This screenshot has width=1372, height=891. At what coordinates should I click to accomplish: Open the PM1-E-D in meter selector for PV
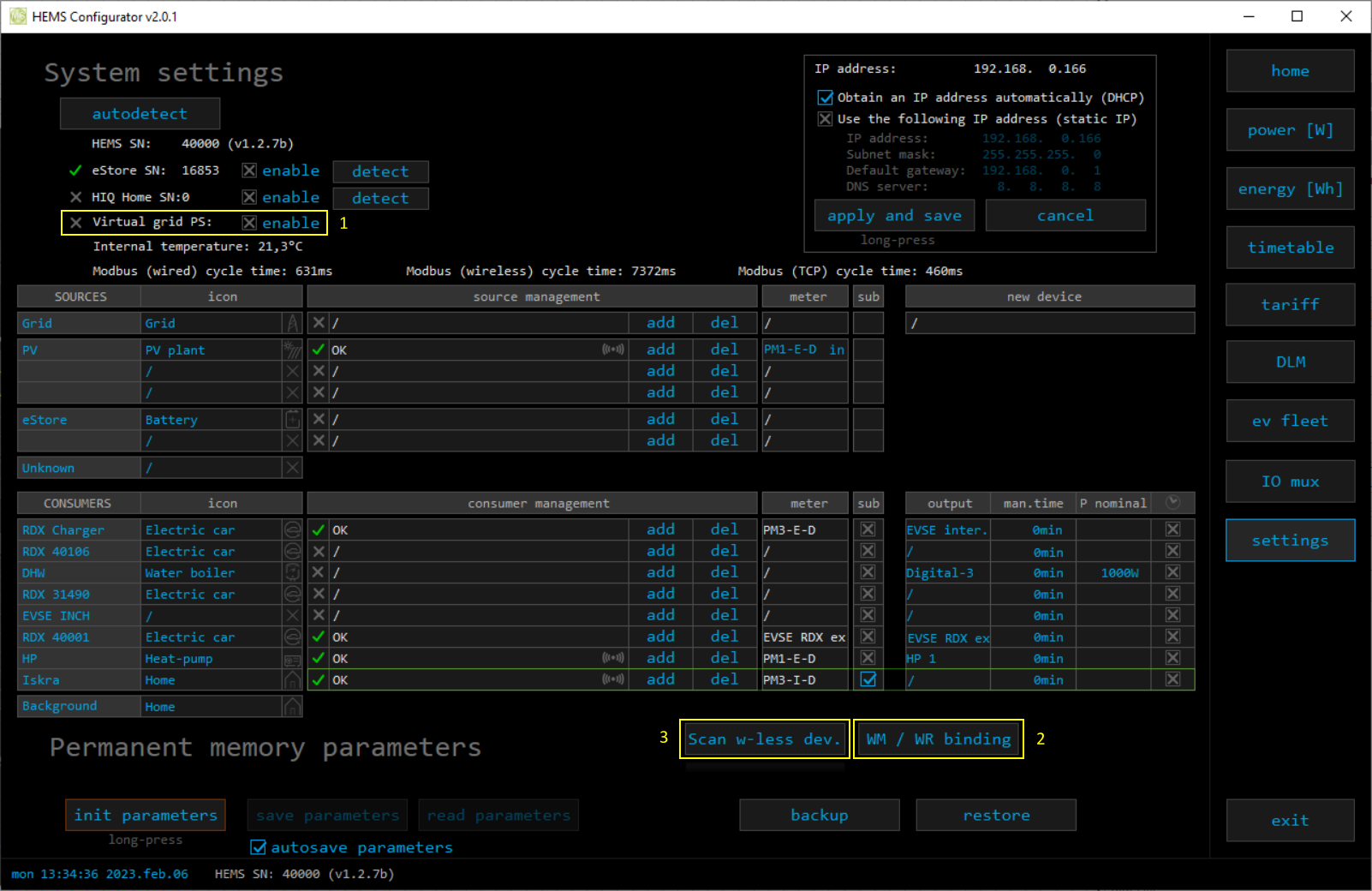(804, 350)
